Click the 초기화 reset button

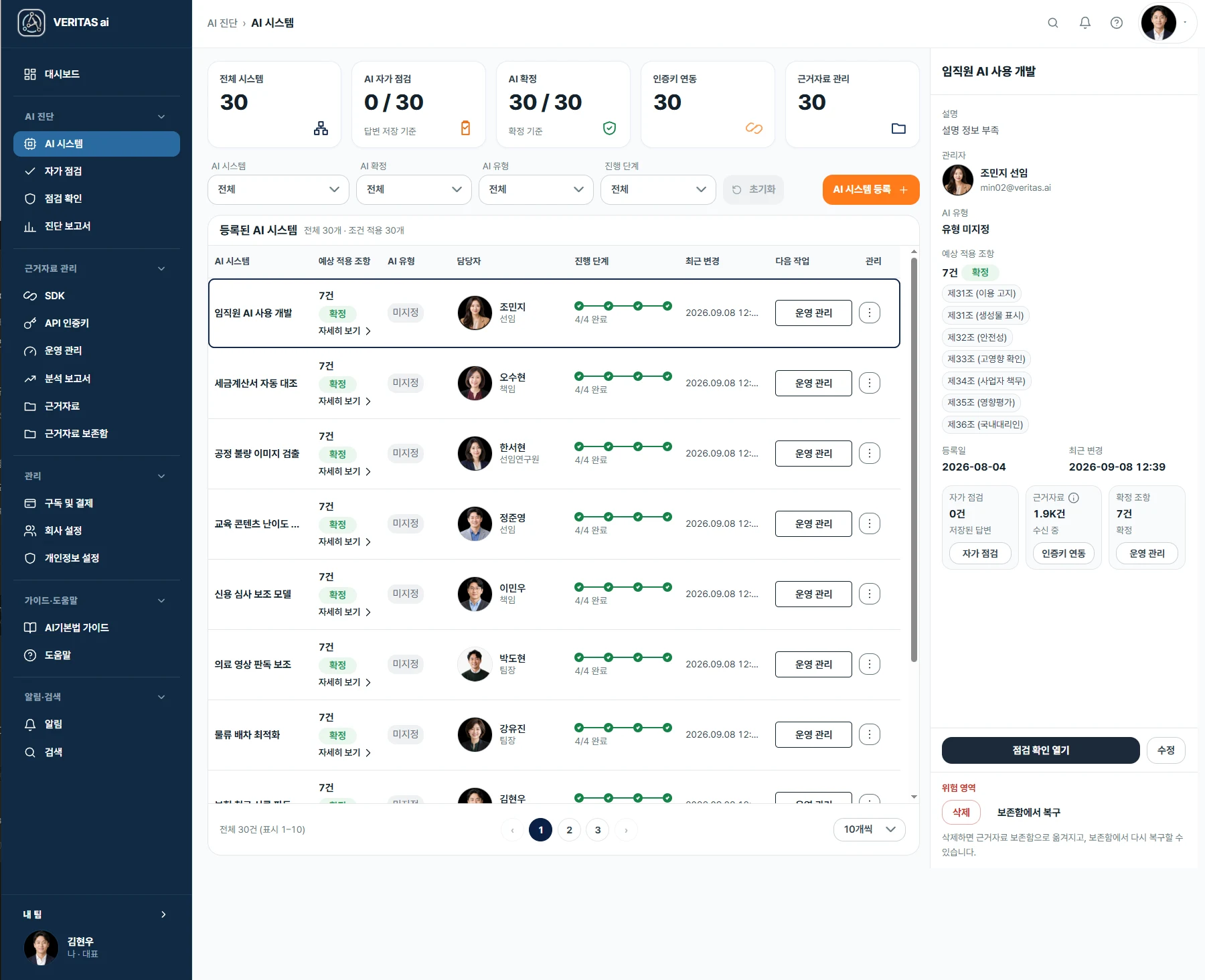754,189
